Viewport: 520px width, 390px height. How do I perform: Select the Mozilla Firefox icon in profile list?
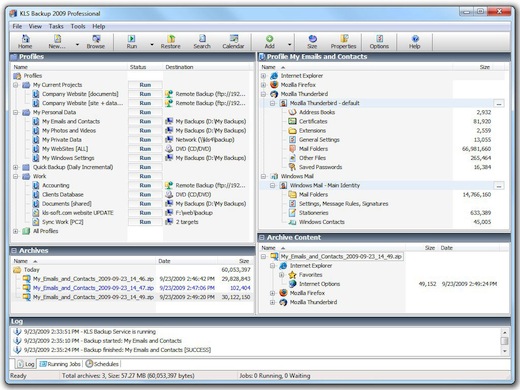274,85
